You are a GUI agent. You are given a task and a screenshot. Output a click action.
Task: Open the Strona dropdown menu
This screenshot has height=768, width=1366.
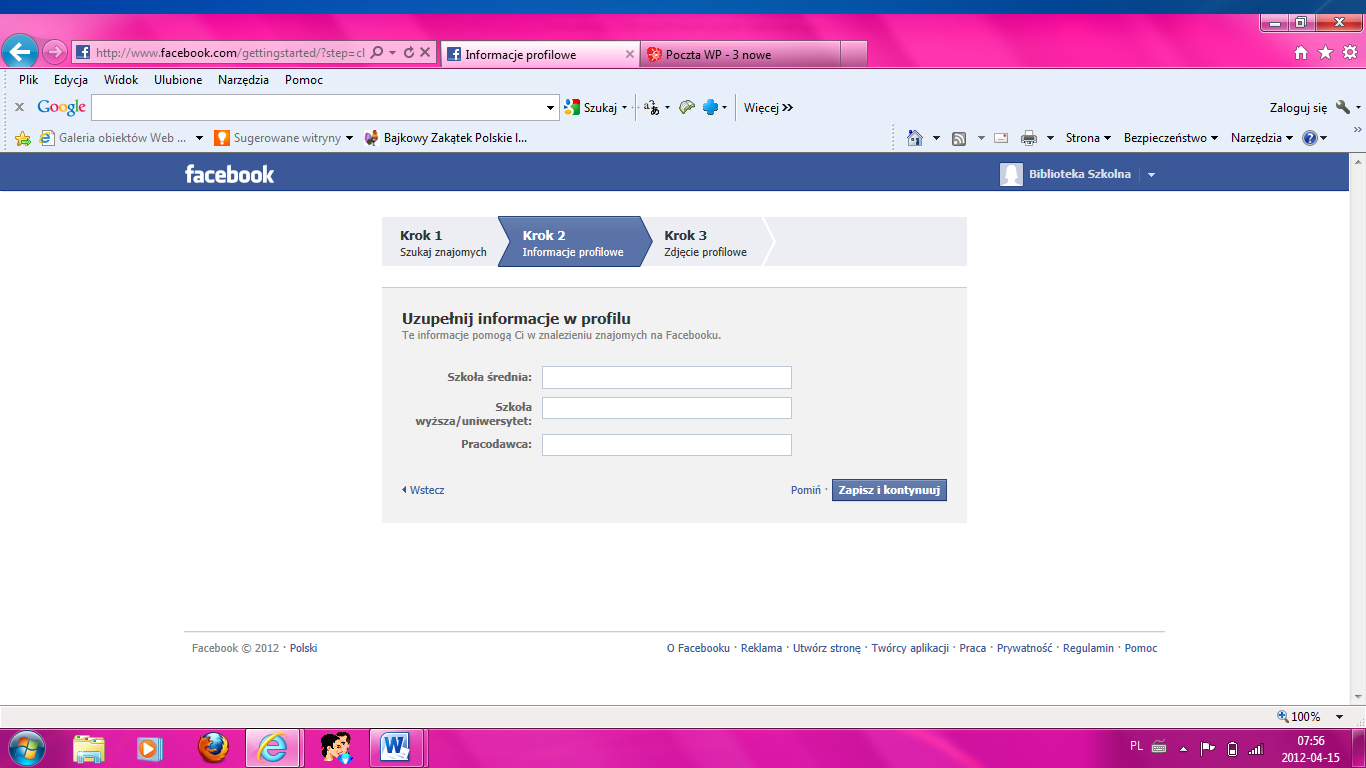1089,138
